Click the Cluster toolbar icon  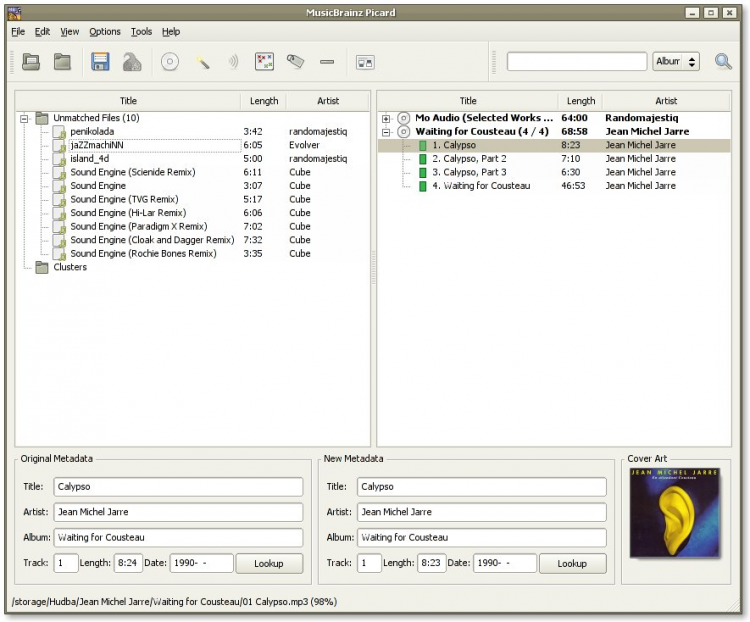tap(264, 62)
